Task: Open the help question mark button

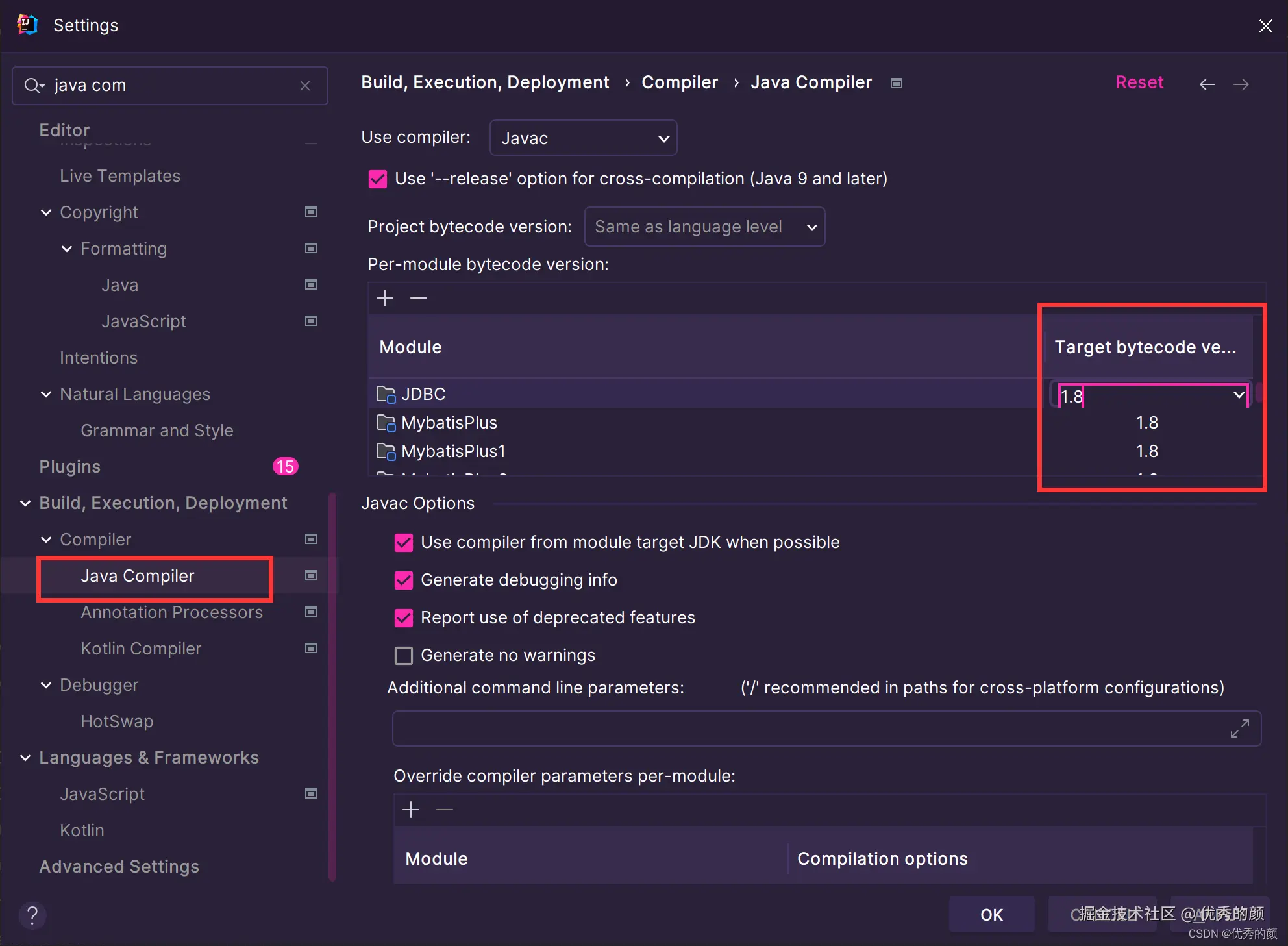Action: coord(32,915)
